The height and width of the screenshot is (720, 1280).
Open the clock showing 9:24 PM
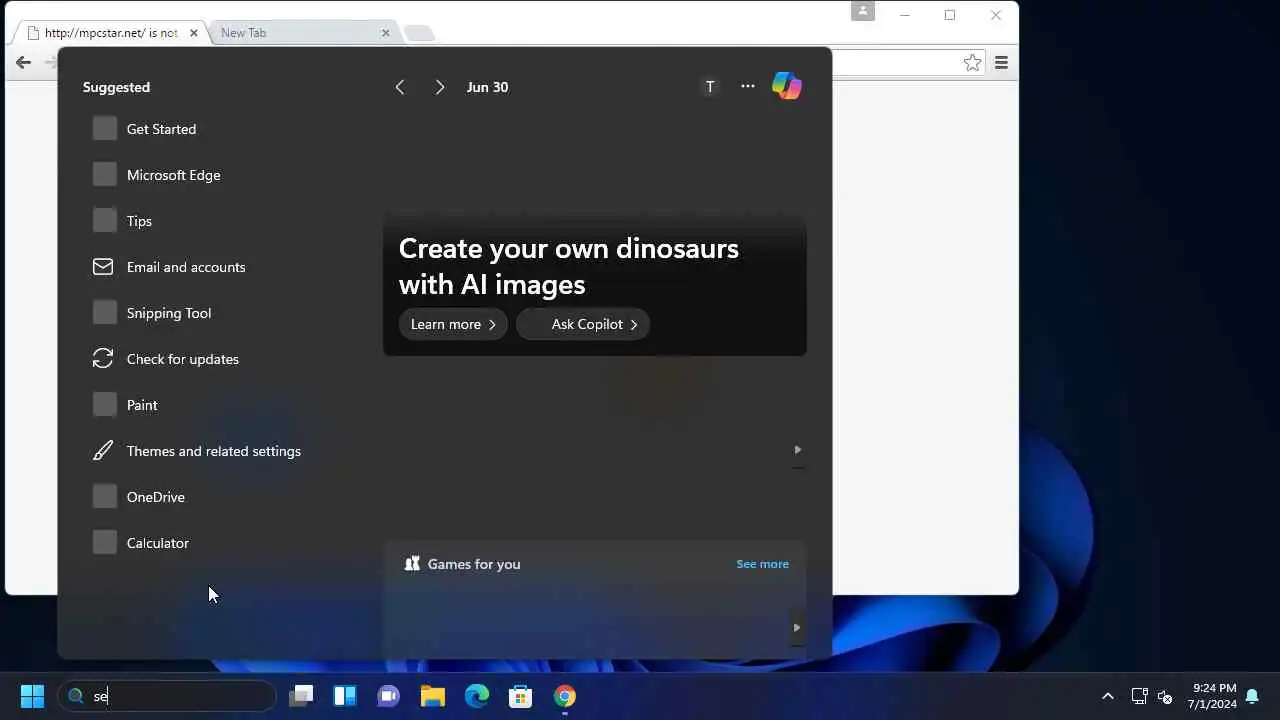(x=1214, y=696)
